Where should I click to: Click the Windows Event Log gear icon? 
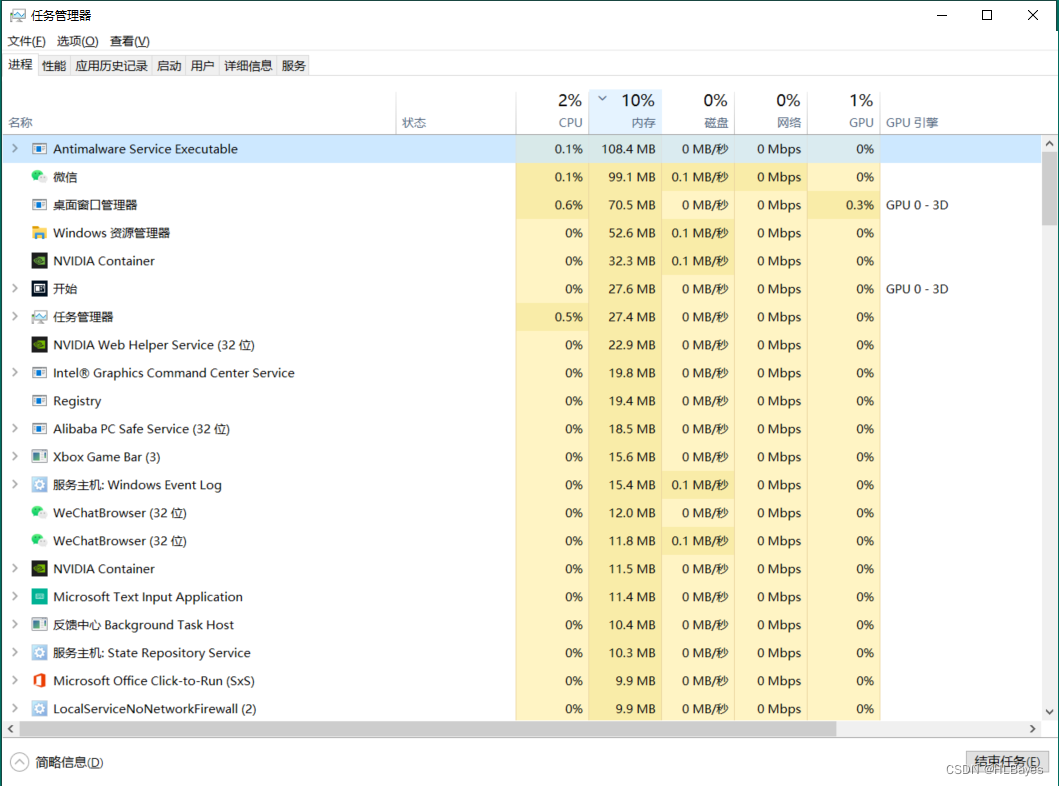[39, 485]
